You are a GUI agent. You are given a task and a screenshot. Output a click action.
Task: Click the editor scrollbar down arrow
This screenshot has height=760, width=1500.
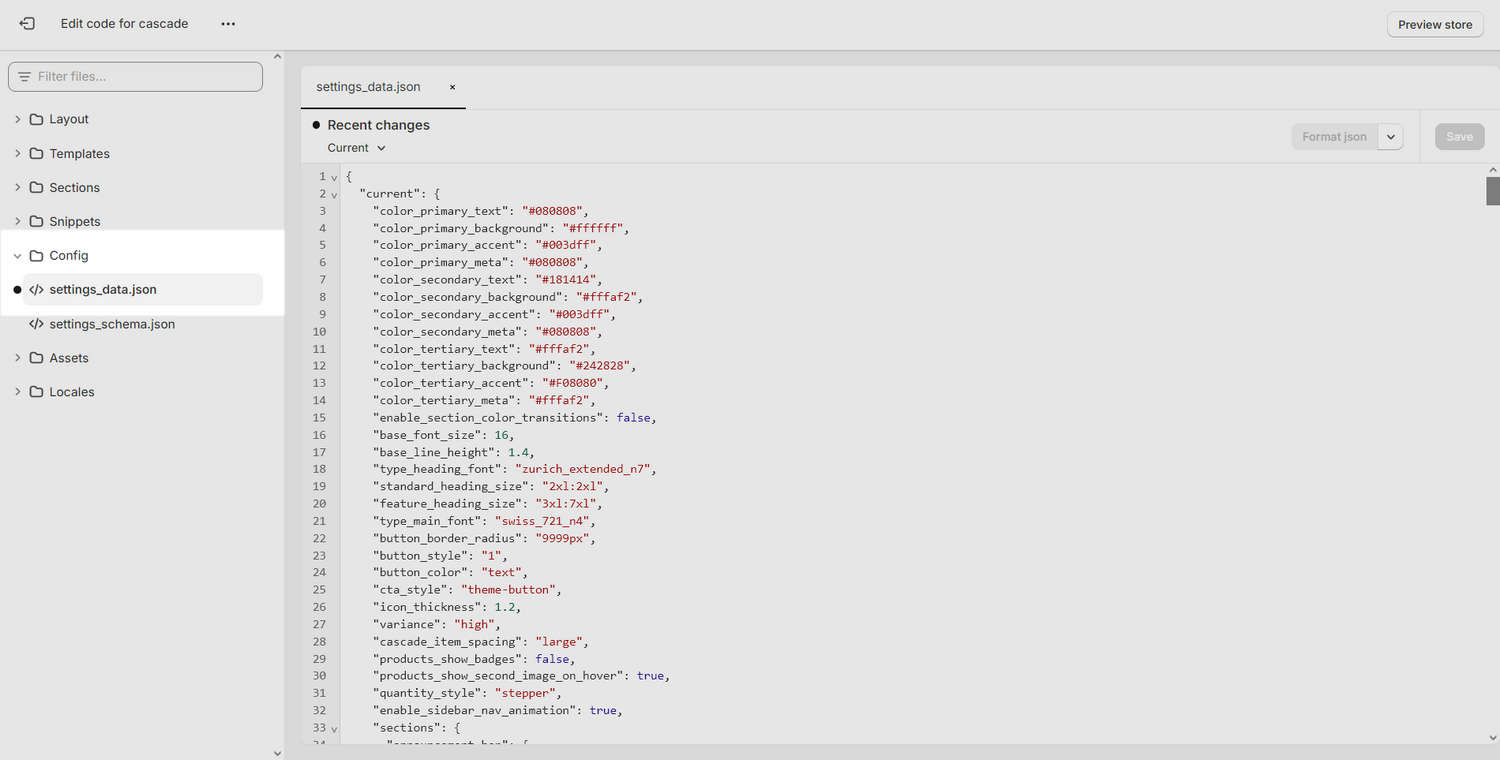(x=1493, y=738)
